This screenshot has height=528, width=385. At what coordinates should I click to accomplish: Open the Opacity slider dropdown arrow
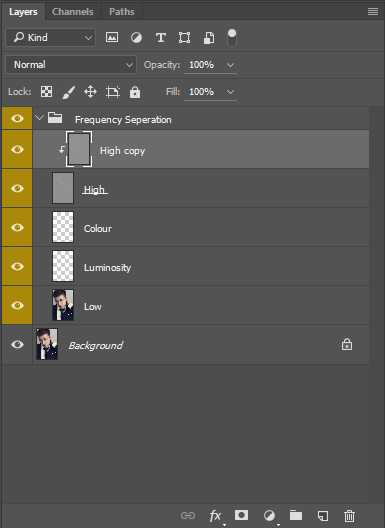230,65
